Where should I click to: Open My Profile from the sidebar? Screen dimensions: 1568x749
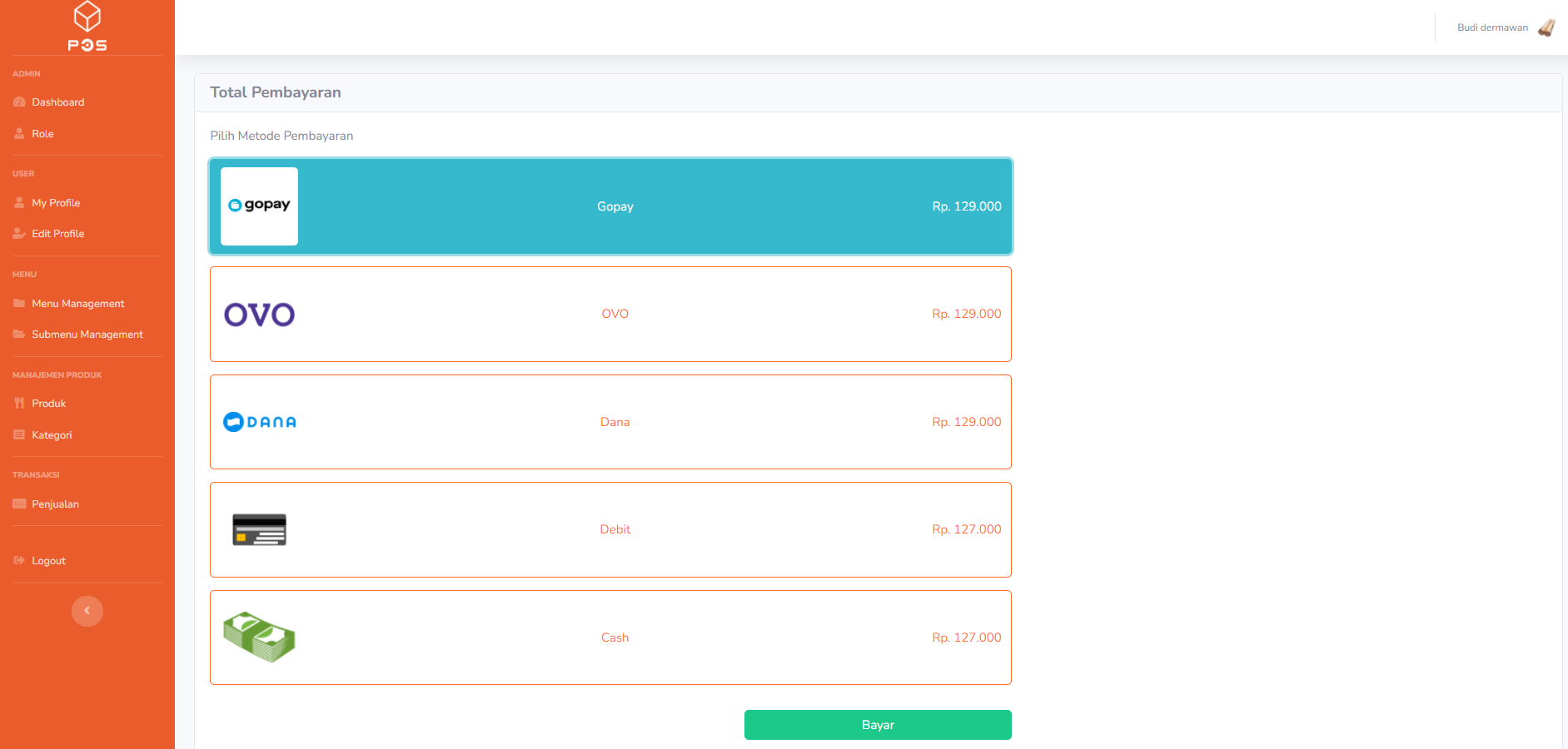[56, 203]
